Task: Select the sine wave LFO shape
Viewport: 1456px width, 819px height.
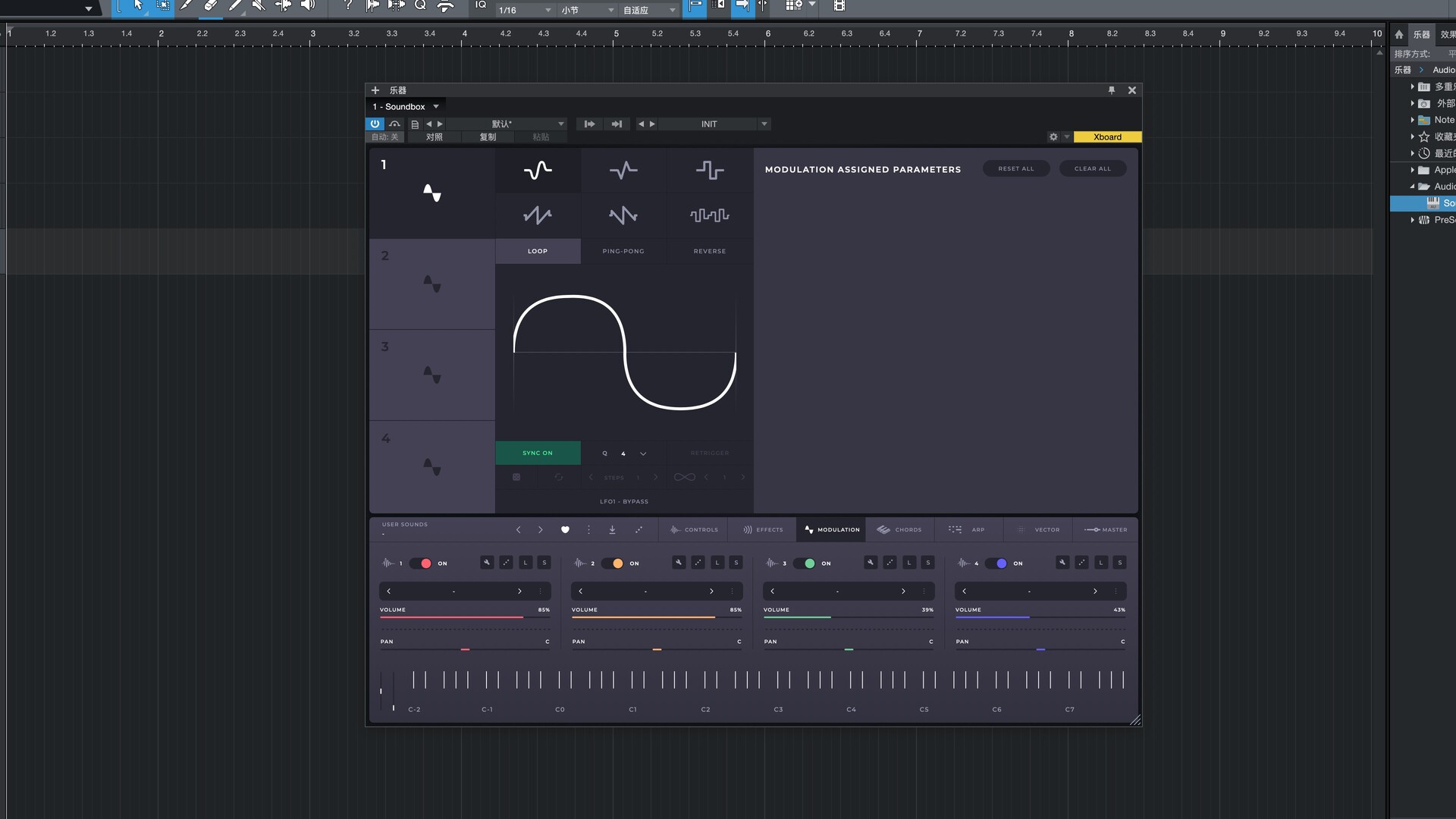Action: pos(538,170)
